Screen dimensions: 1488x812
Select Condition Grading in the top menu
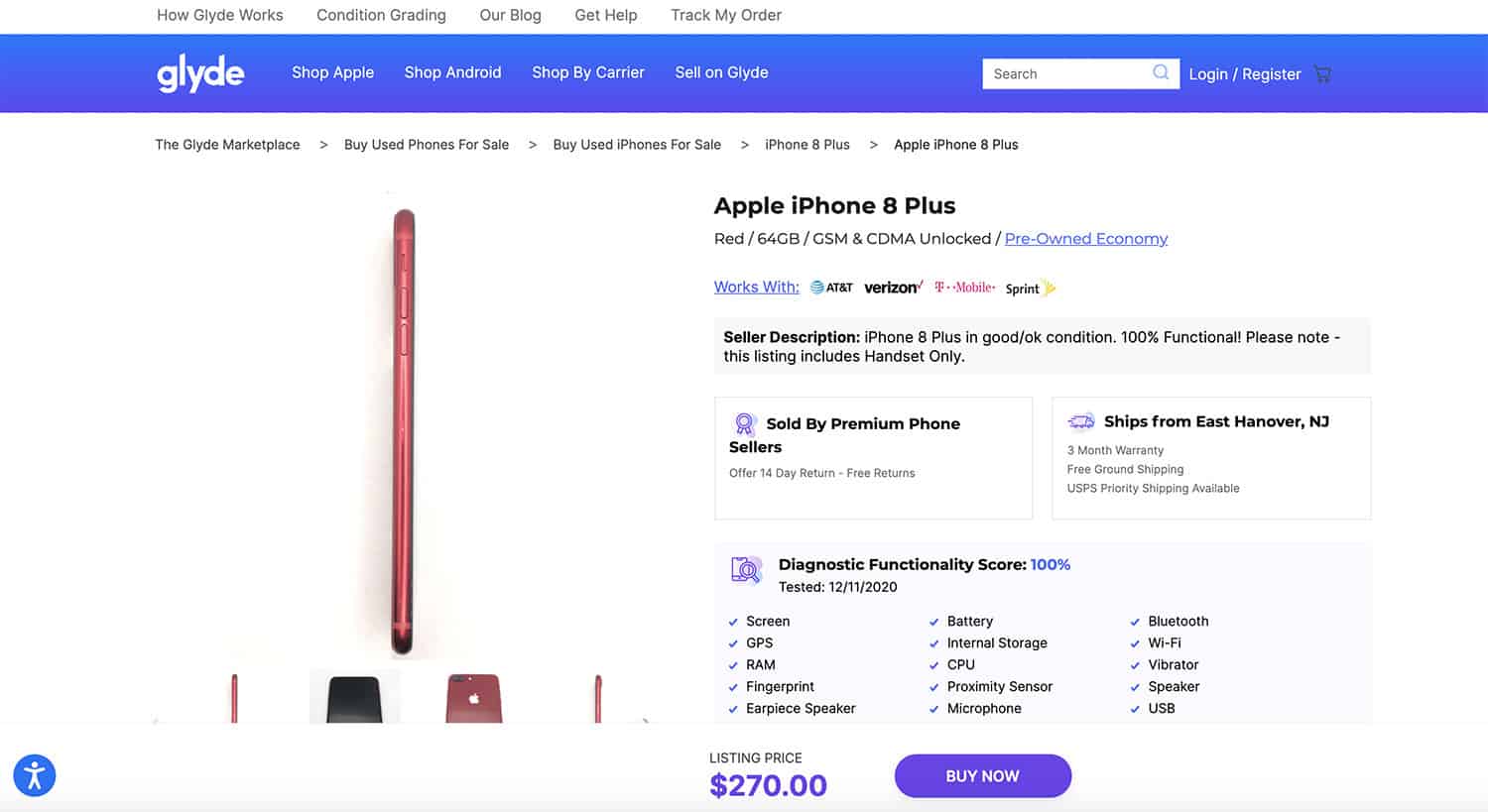381,15
